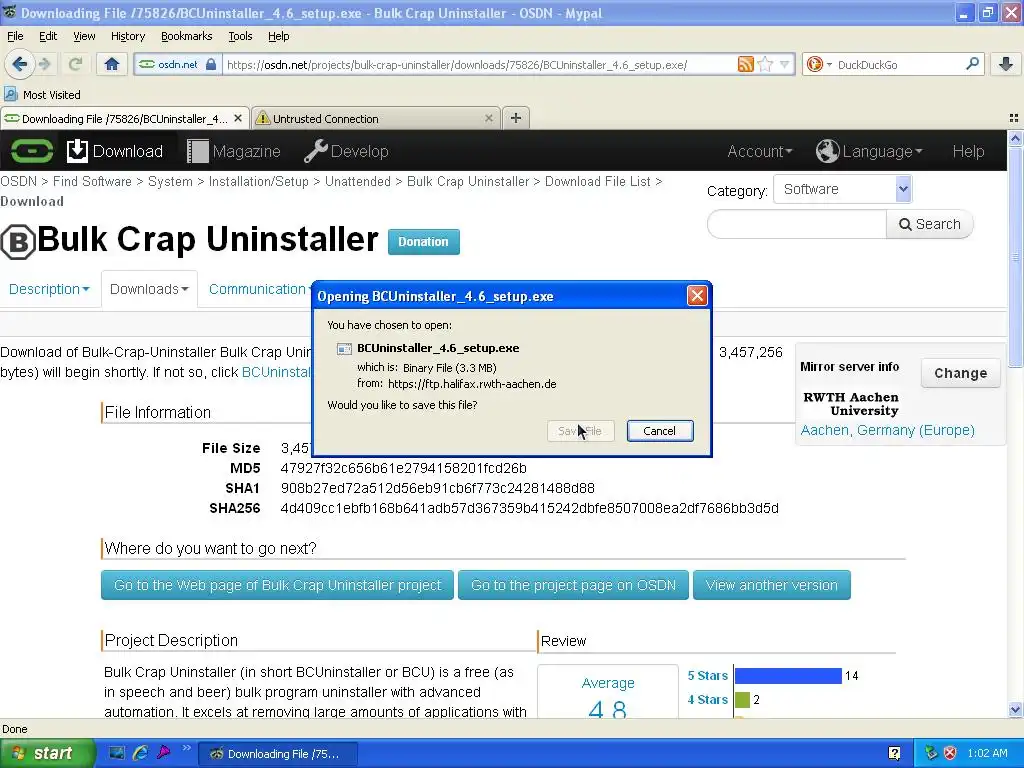1024x768 pixels.
Task: Expand the Account menu
Action: pos(760,151)
